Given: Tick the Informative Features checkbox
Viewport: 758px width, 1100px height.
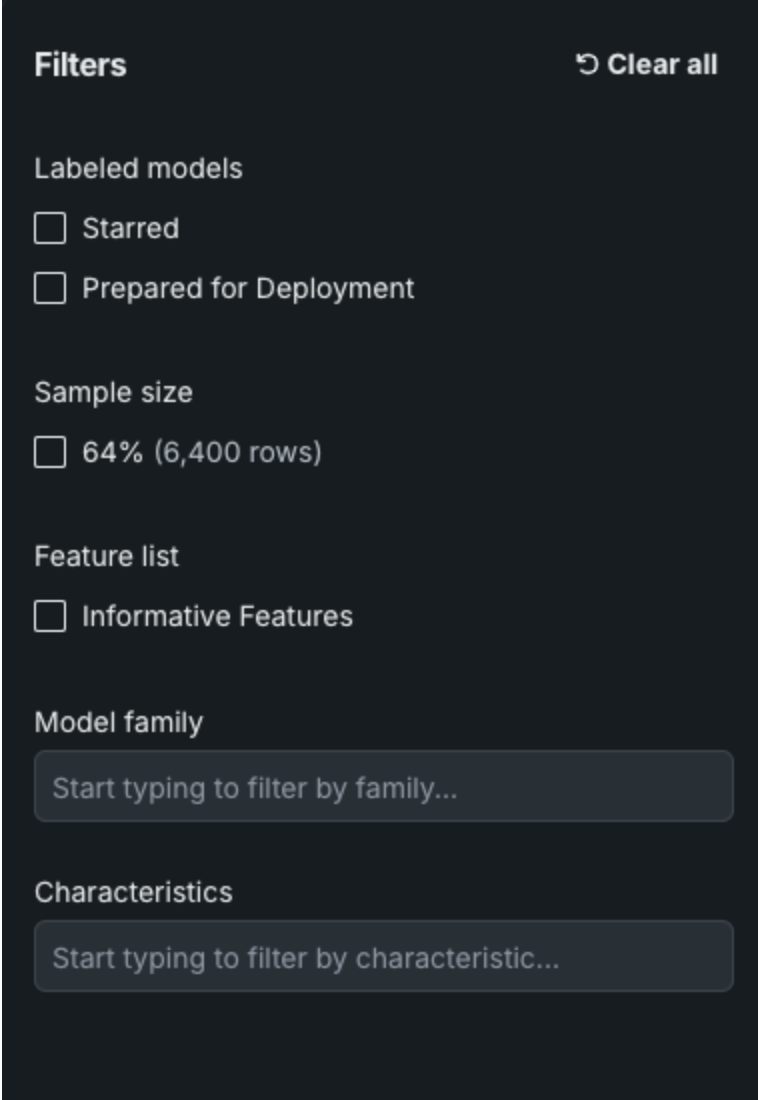Looking at the screenshot, I should click(50, 616).
